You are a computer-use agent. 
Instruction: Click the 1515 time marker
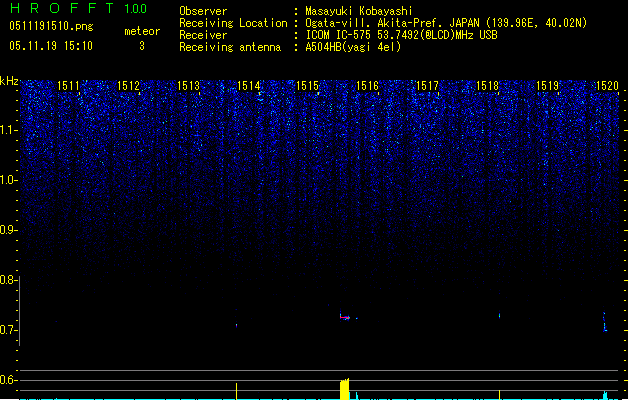(308, 86)
